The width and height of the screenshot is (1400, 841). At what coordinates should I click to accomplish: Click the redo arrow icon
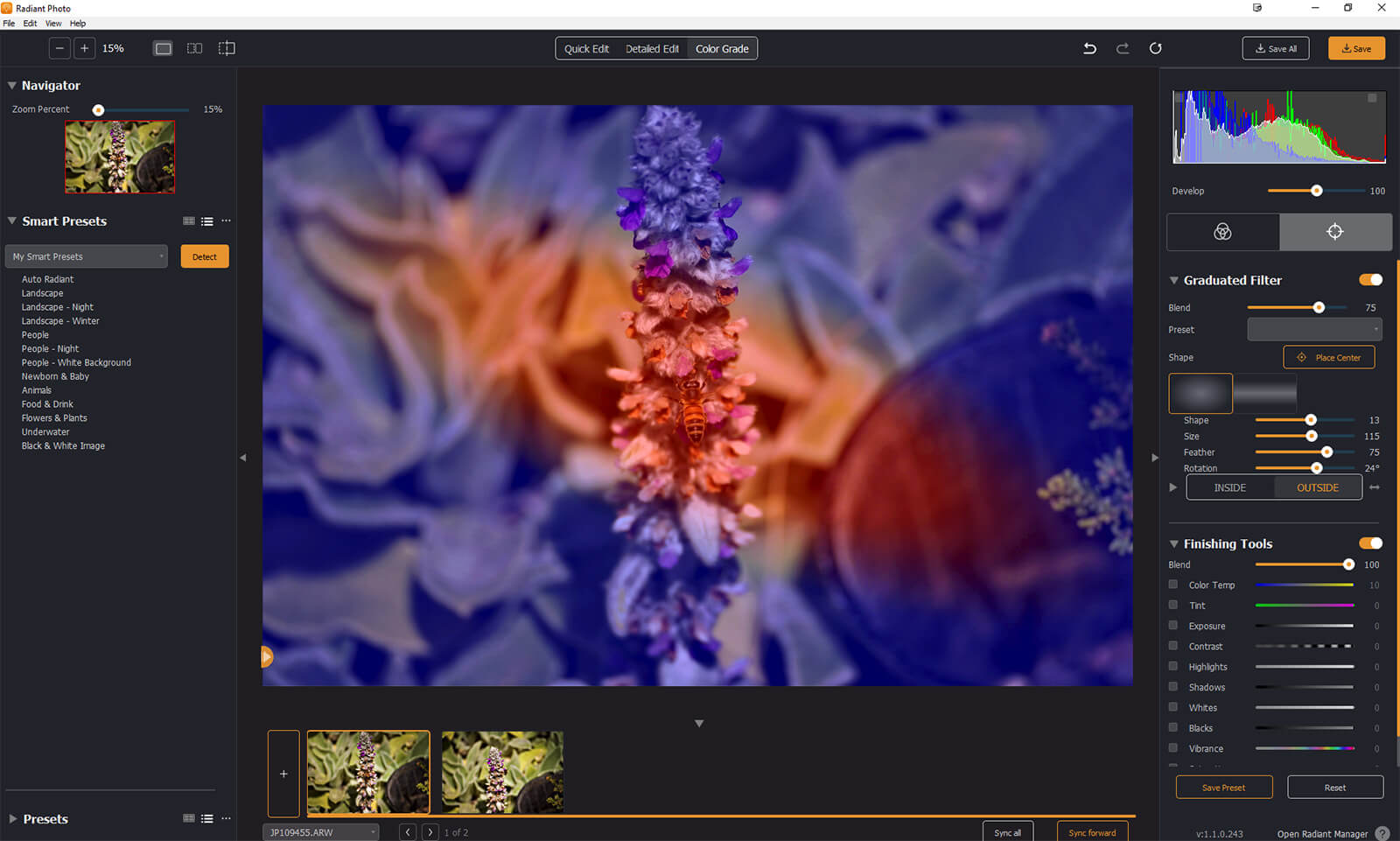pyautogui.click(x=1123, y=49)
